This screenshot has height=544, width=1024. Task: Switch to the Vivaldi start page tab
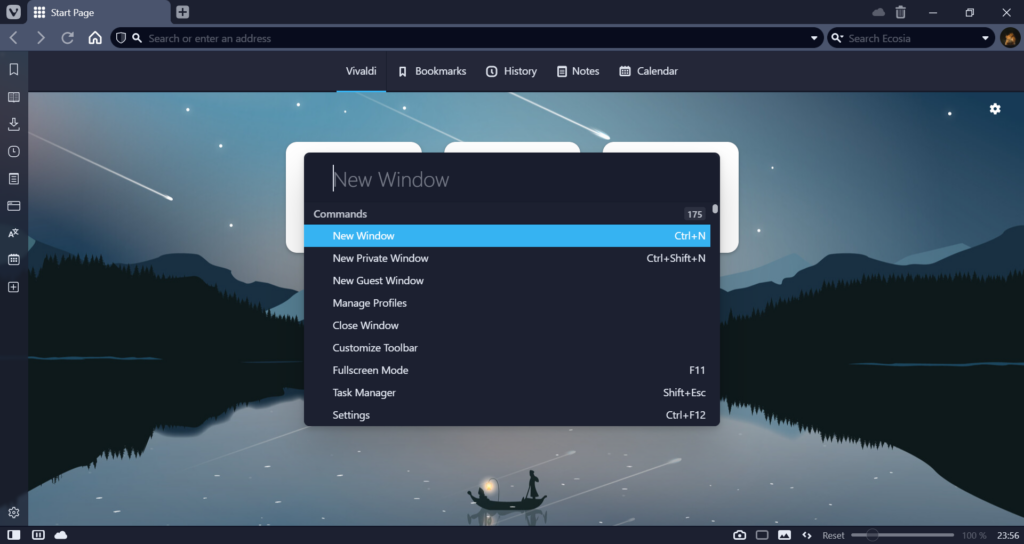coord(361,71)
